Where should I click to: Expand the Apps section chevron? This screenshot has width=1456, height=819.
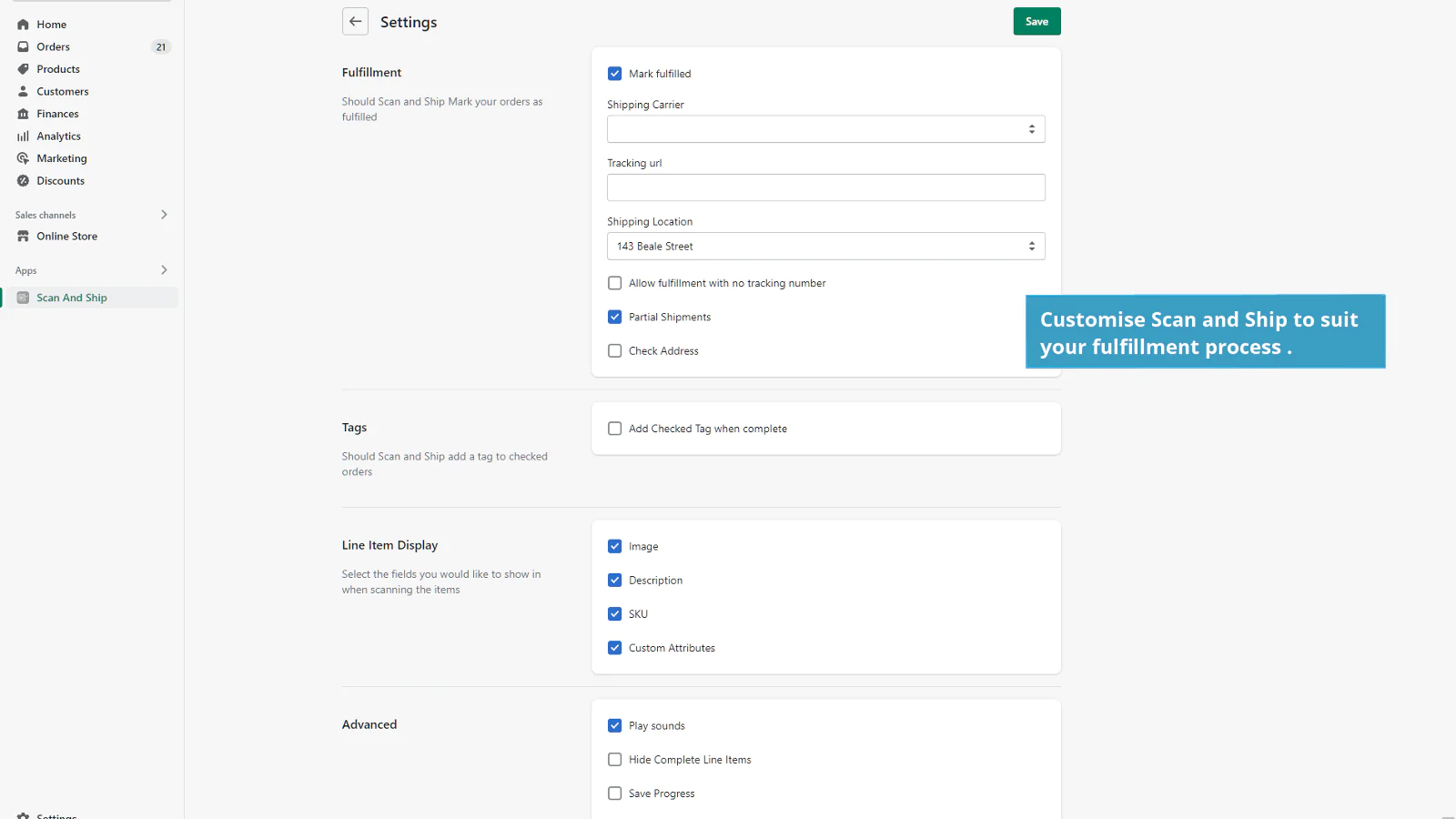[164, 270]
